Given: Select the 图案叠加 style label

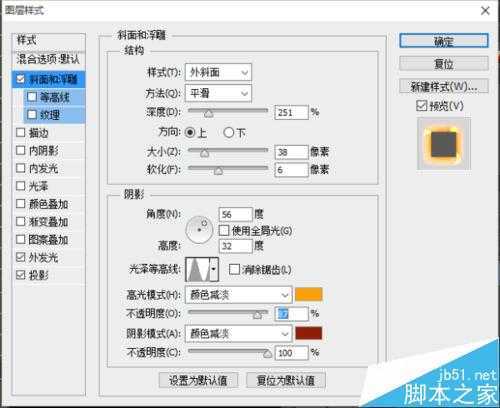Looking at the screenshot, I should pos(49,240).
